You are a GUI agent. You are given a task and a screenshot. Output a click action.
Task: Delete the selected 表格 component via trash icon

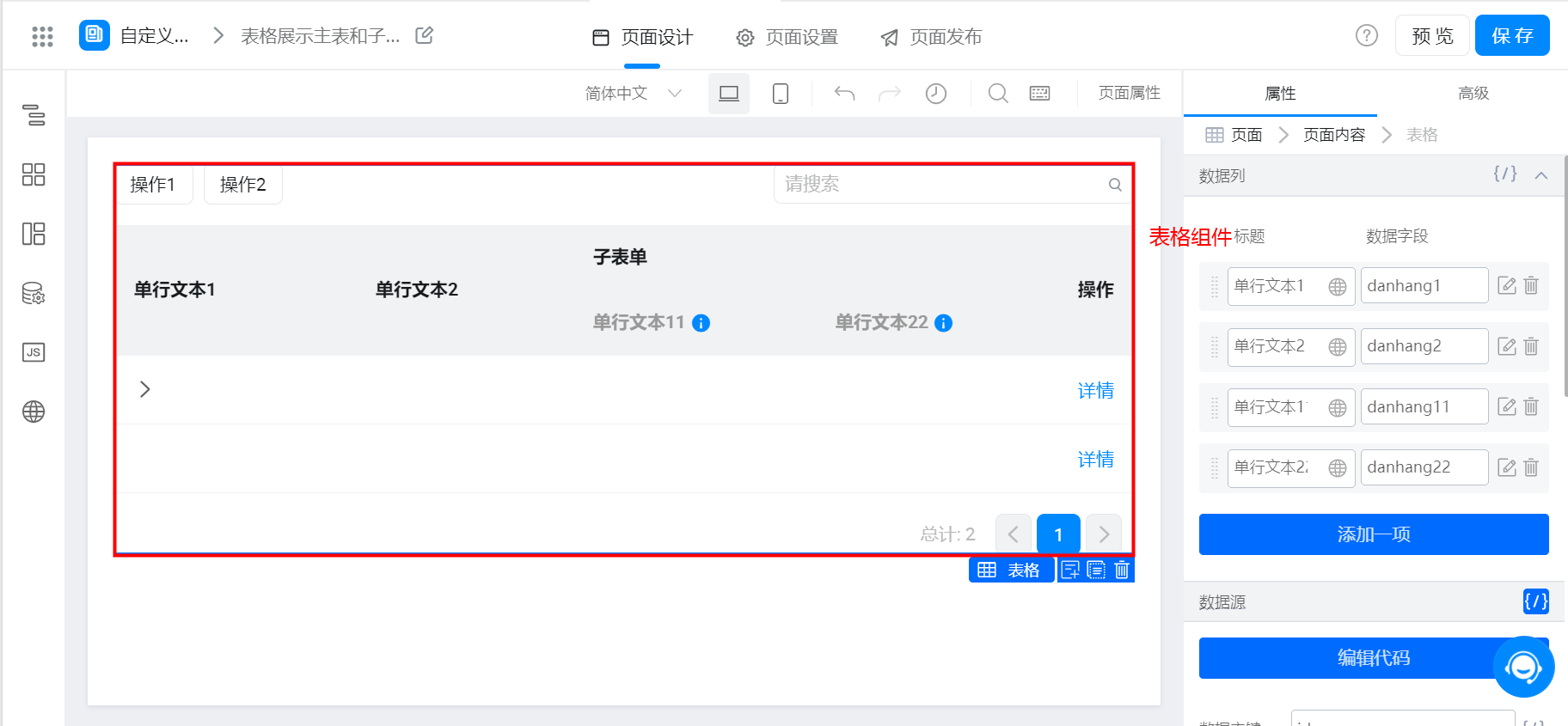point(1122,570)
